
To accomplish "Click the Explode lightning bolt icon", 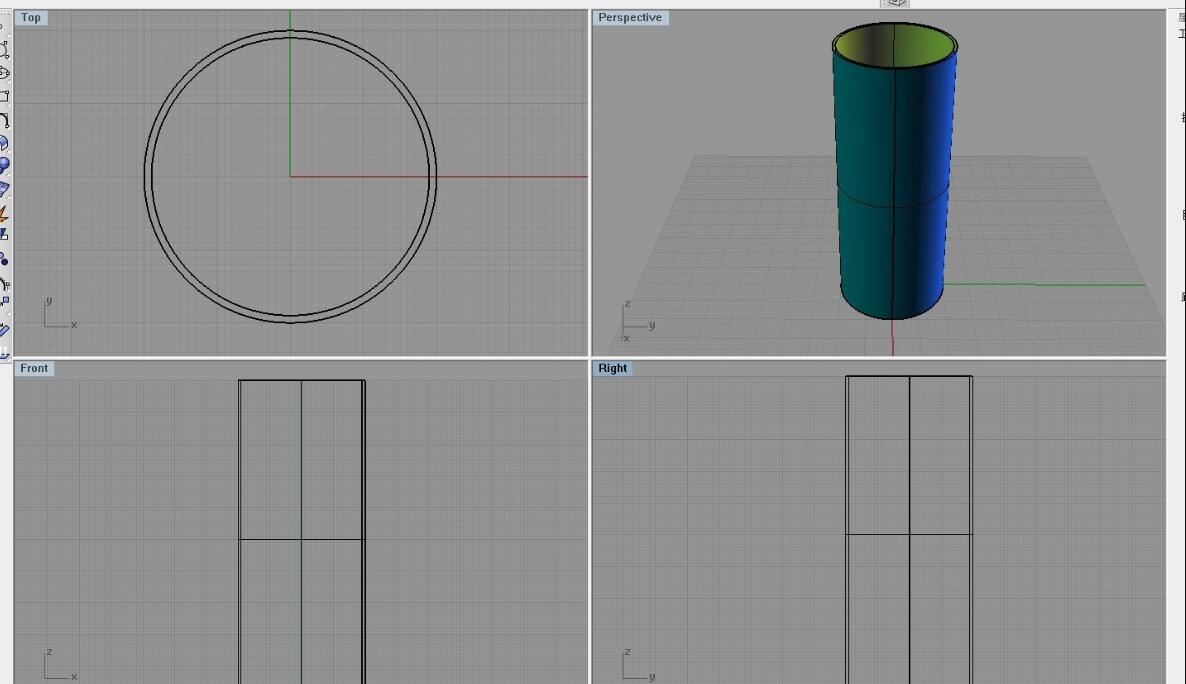I will click(4, 214).
